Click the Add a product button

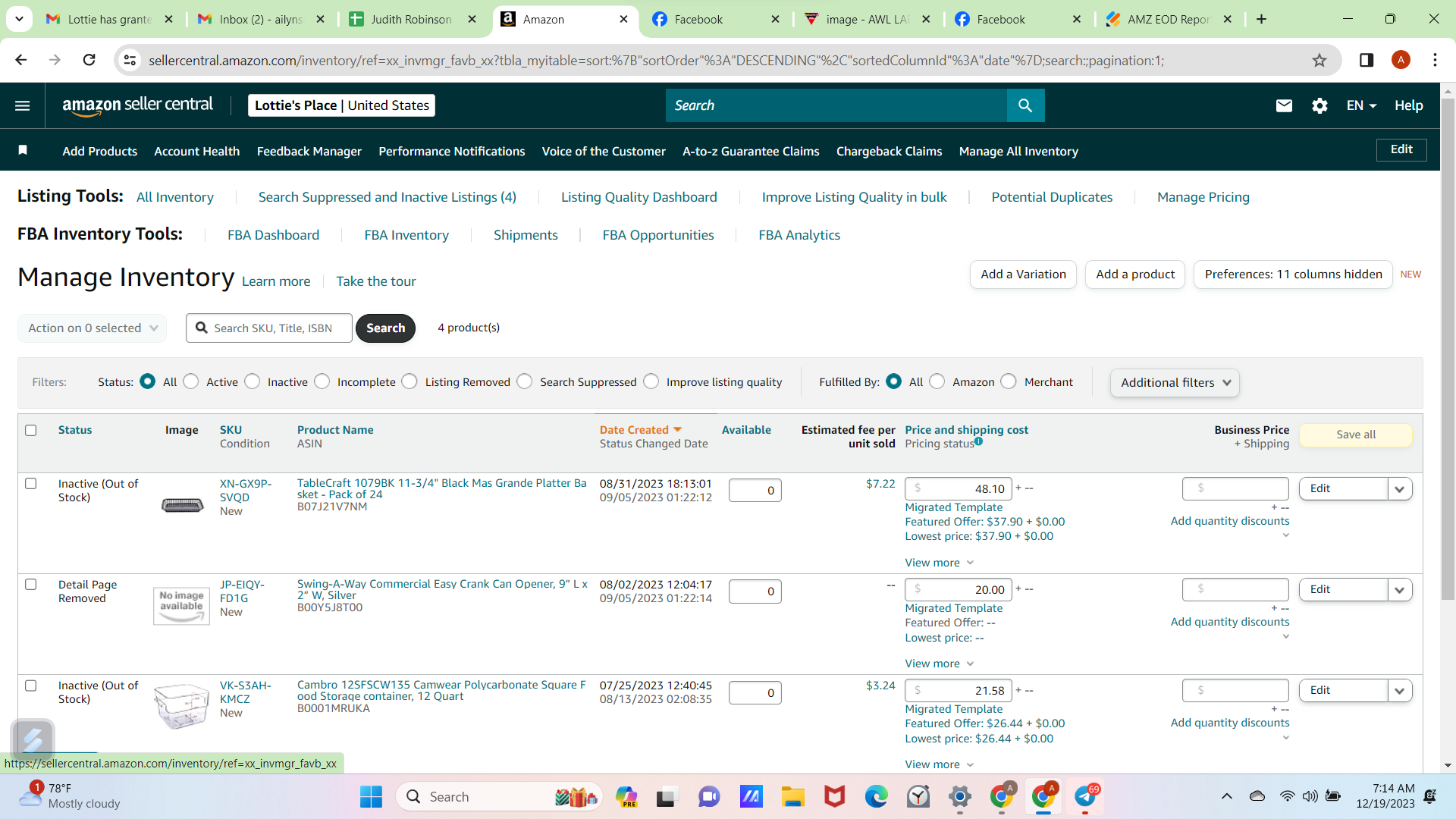coord(1135,275)
